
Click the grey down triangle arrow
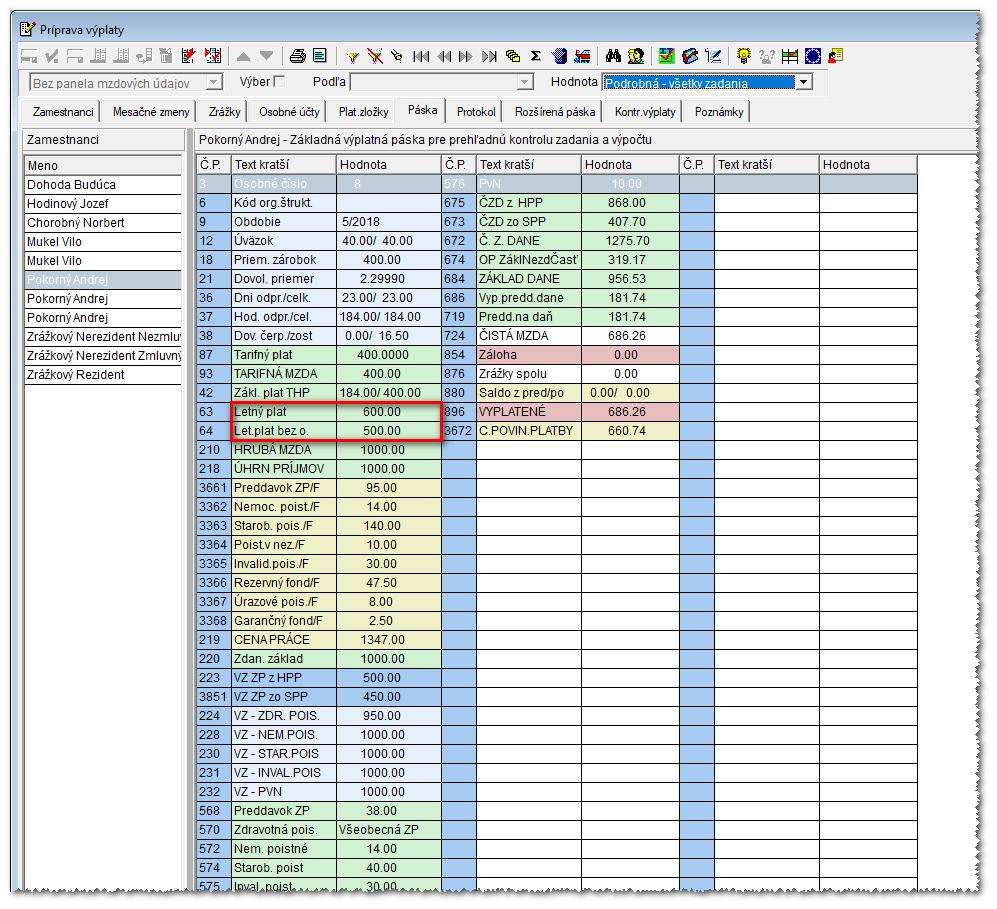click(x=266, y=57)
